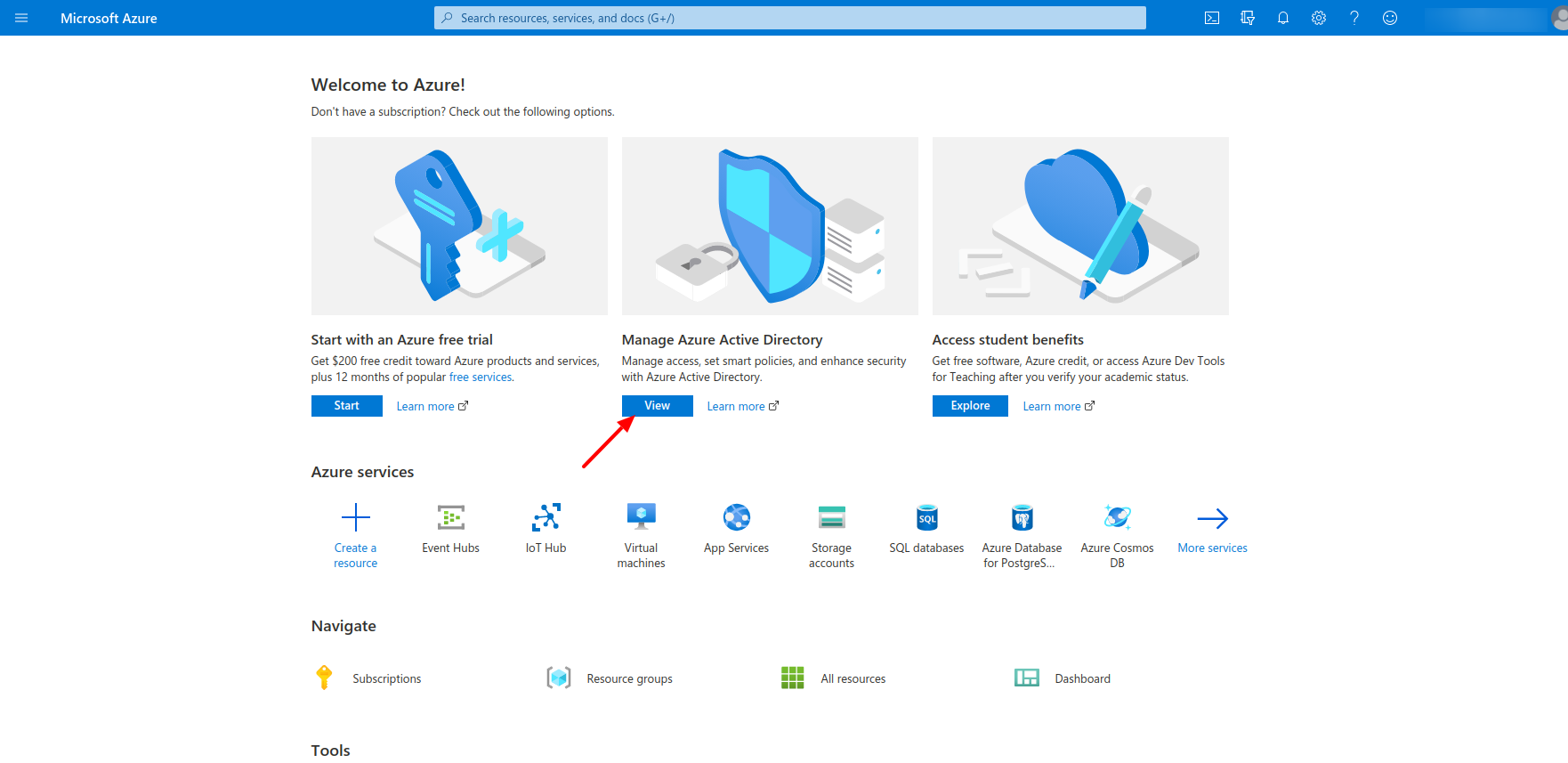Open the Feedback smiley icon

[x=1389, y=18]
